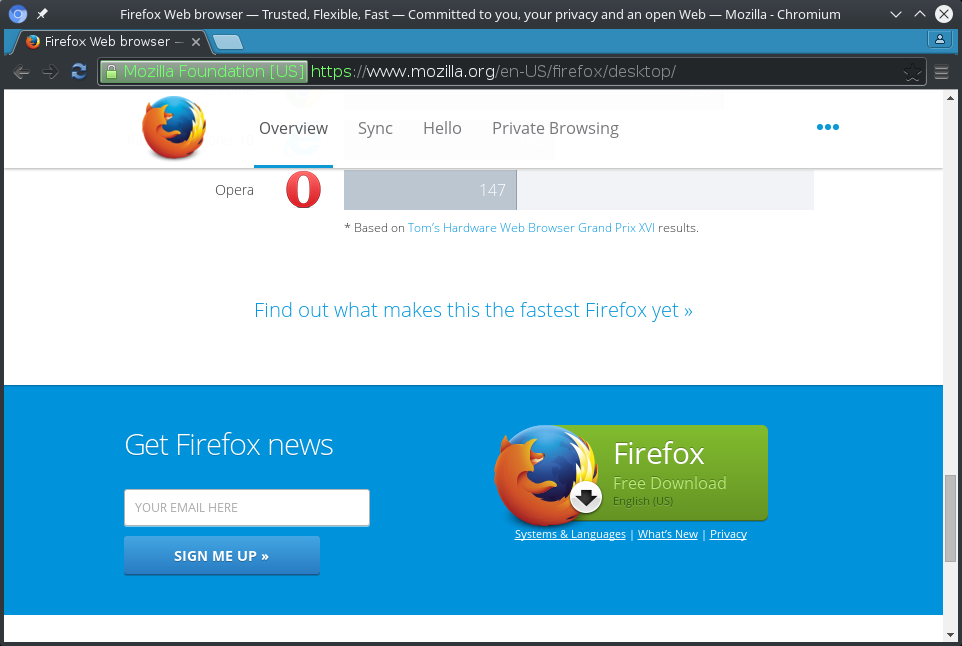Open a new tab with the new tab button

tap(228, 42)
